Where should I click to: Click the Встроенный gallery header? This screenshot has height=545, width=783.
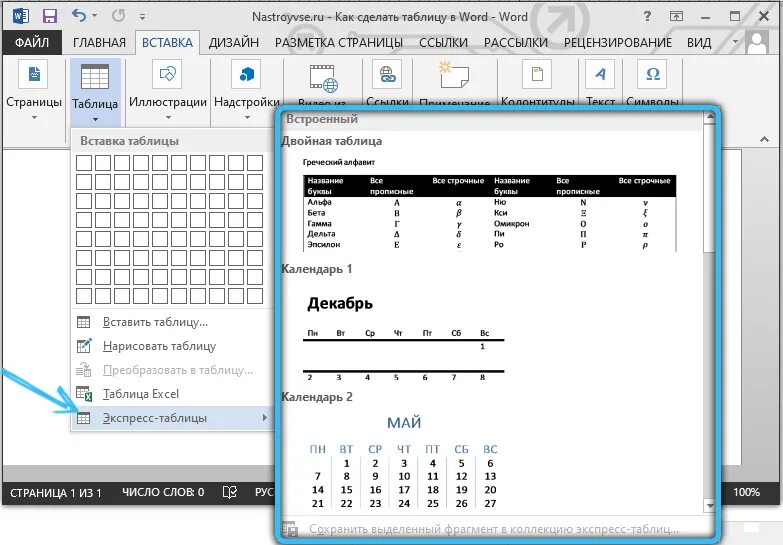click(x=322, y=119)
